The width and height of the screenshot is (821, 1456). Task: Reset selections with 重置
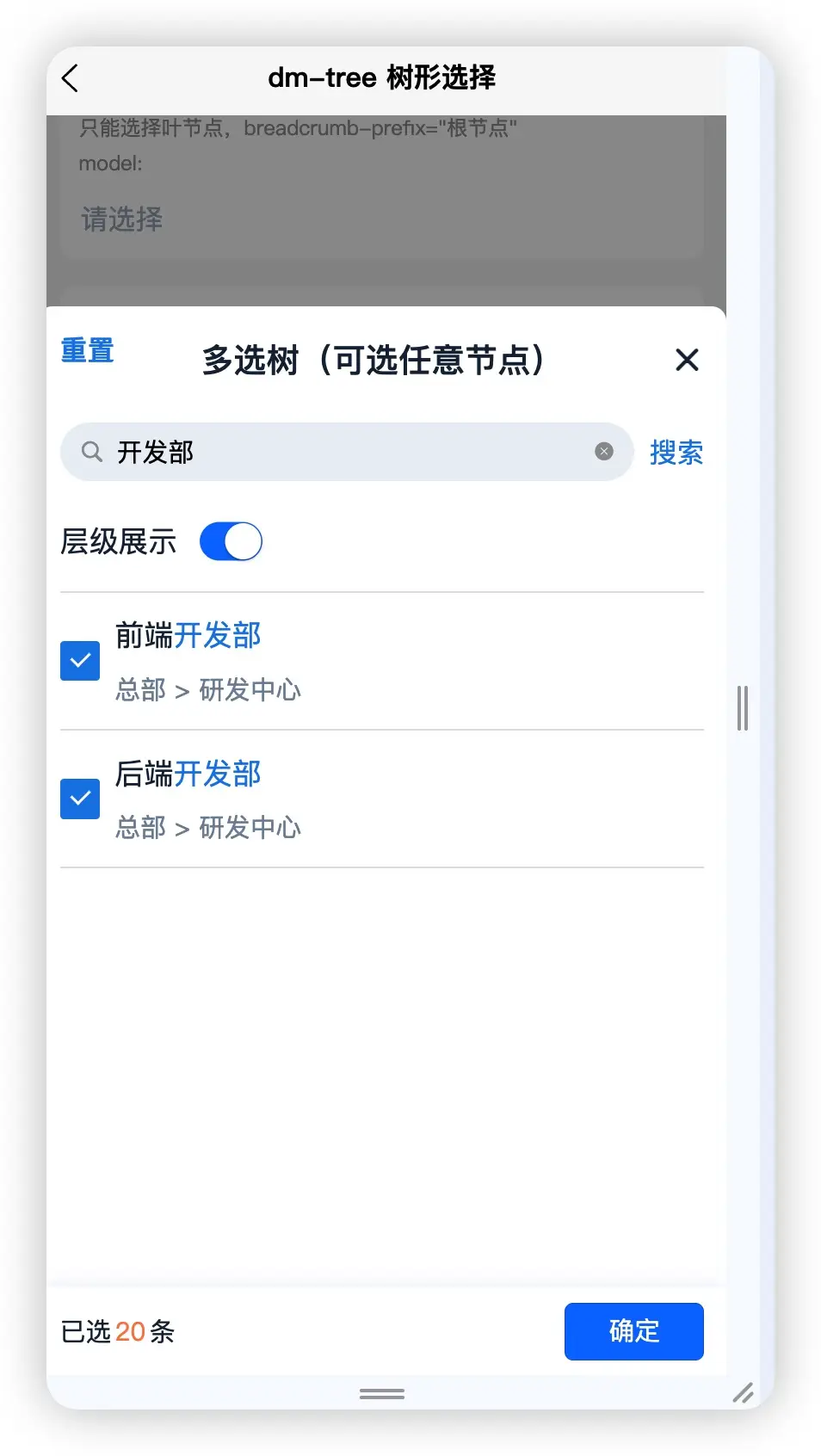[88, 351]
